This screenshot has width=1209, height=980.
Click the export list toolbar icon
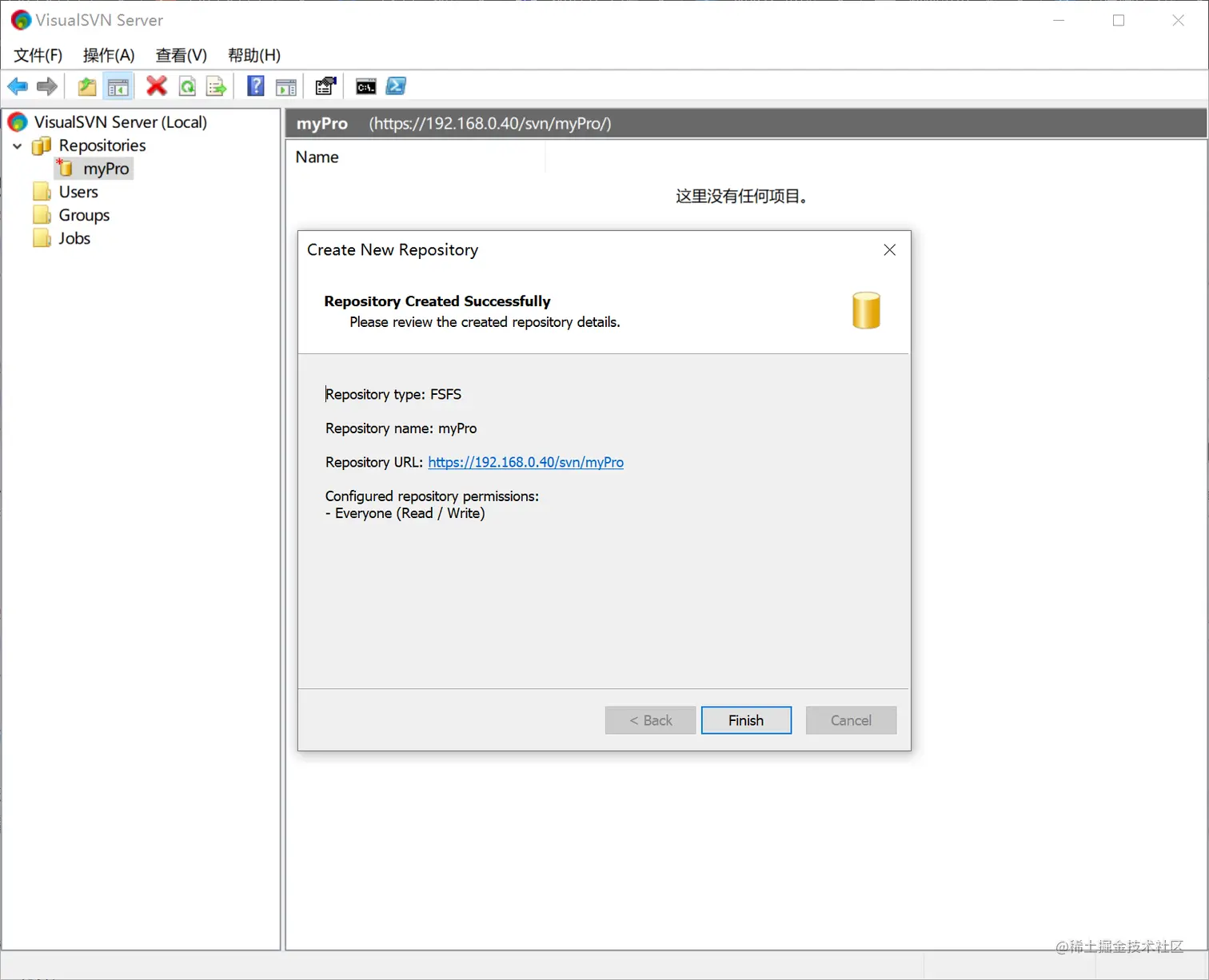pyautogui.click(x=216, y=86)
